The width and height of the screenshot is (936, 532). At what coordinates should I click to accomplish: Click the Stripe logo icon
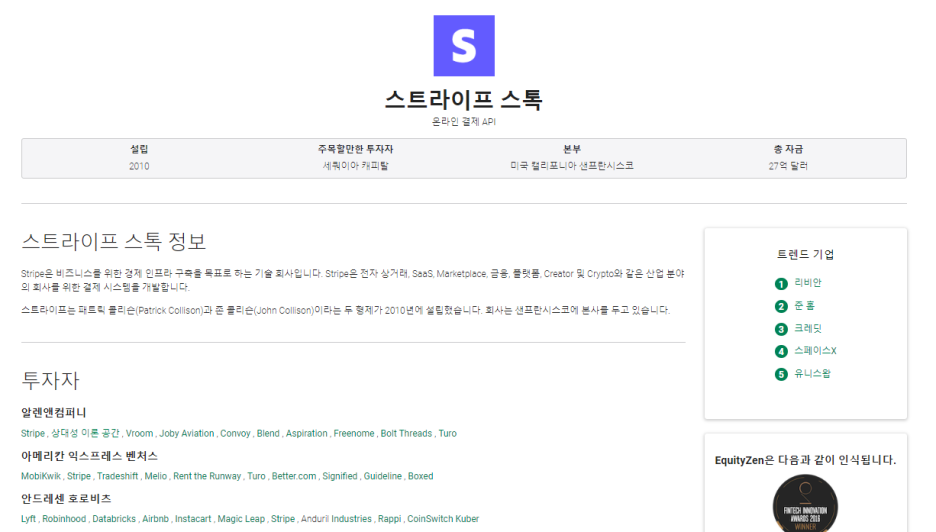click(x=464, y=46)
